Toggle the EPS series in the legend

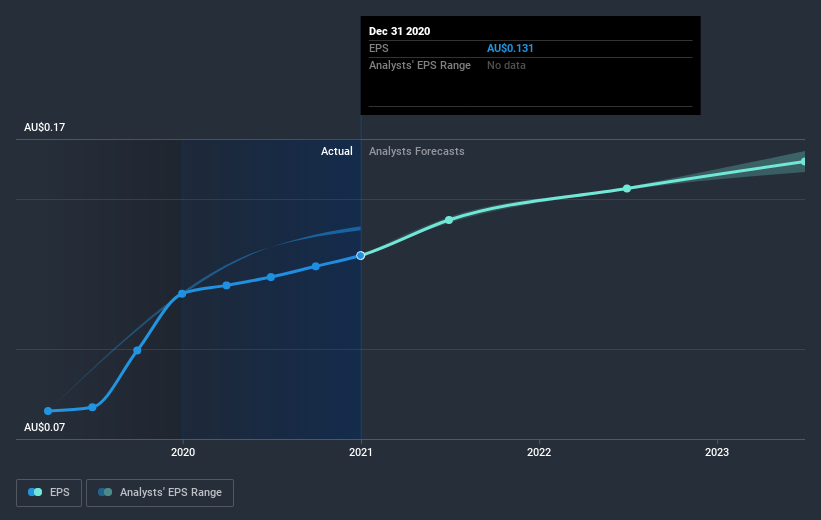coord(49,492)
